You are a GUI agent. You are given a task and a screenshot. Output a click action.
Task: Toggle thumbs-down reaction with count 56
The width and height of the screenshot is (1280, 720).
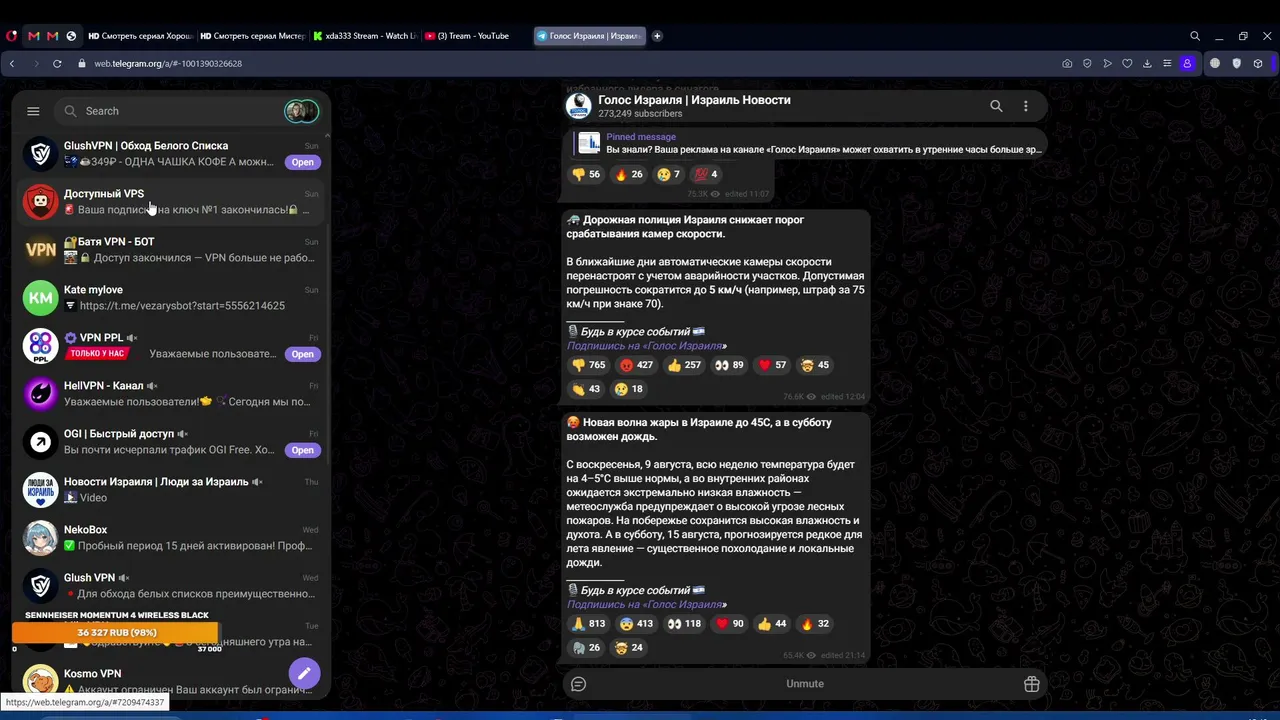pyautogui.click(x=586, y=174)
